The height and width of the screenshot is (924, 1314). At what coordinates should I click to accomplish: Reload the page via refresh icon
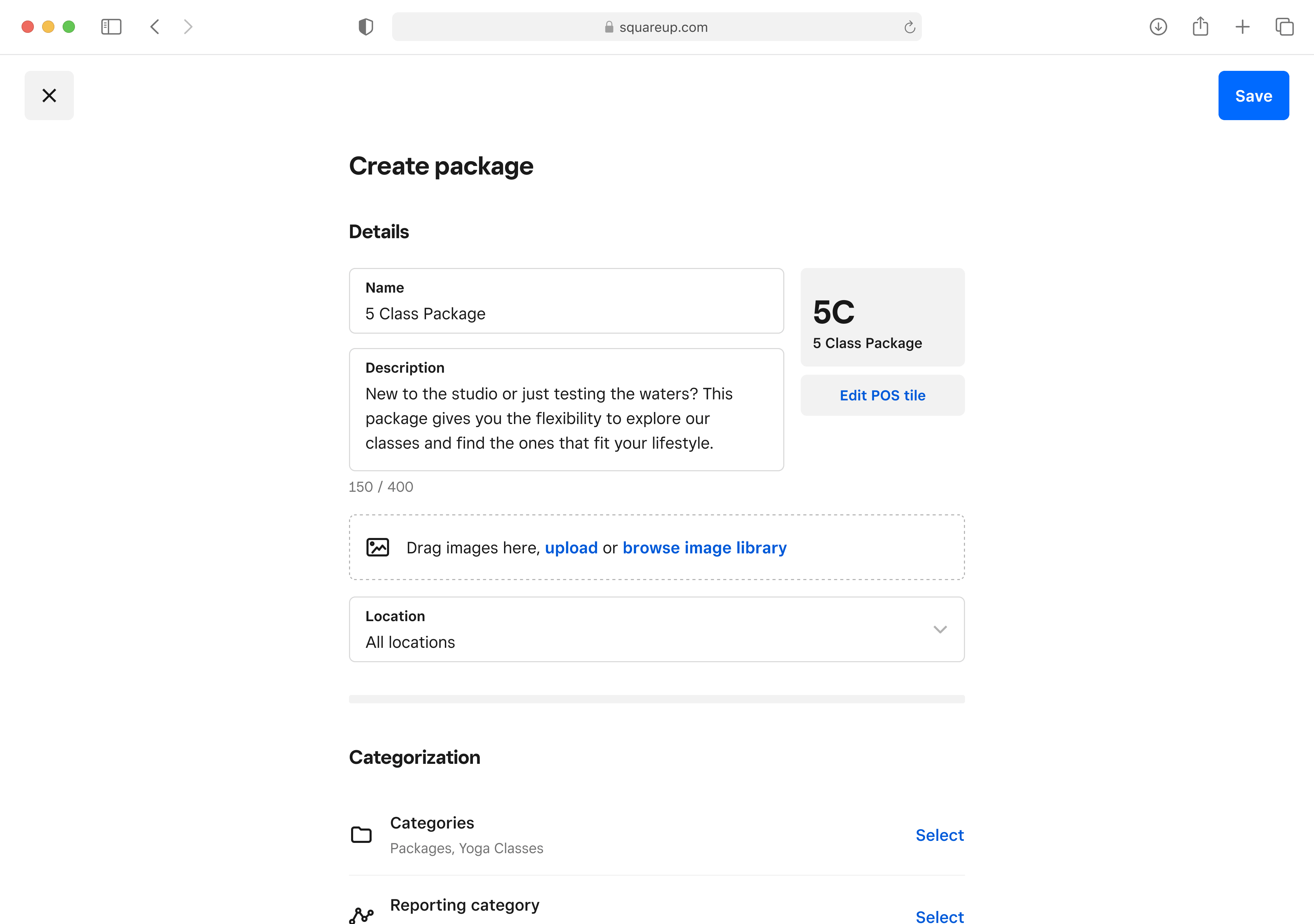(x=909, y=27)
